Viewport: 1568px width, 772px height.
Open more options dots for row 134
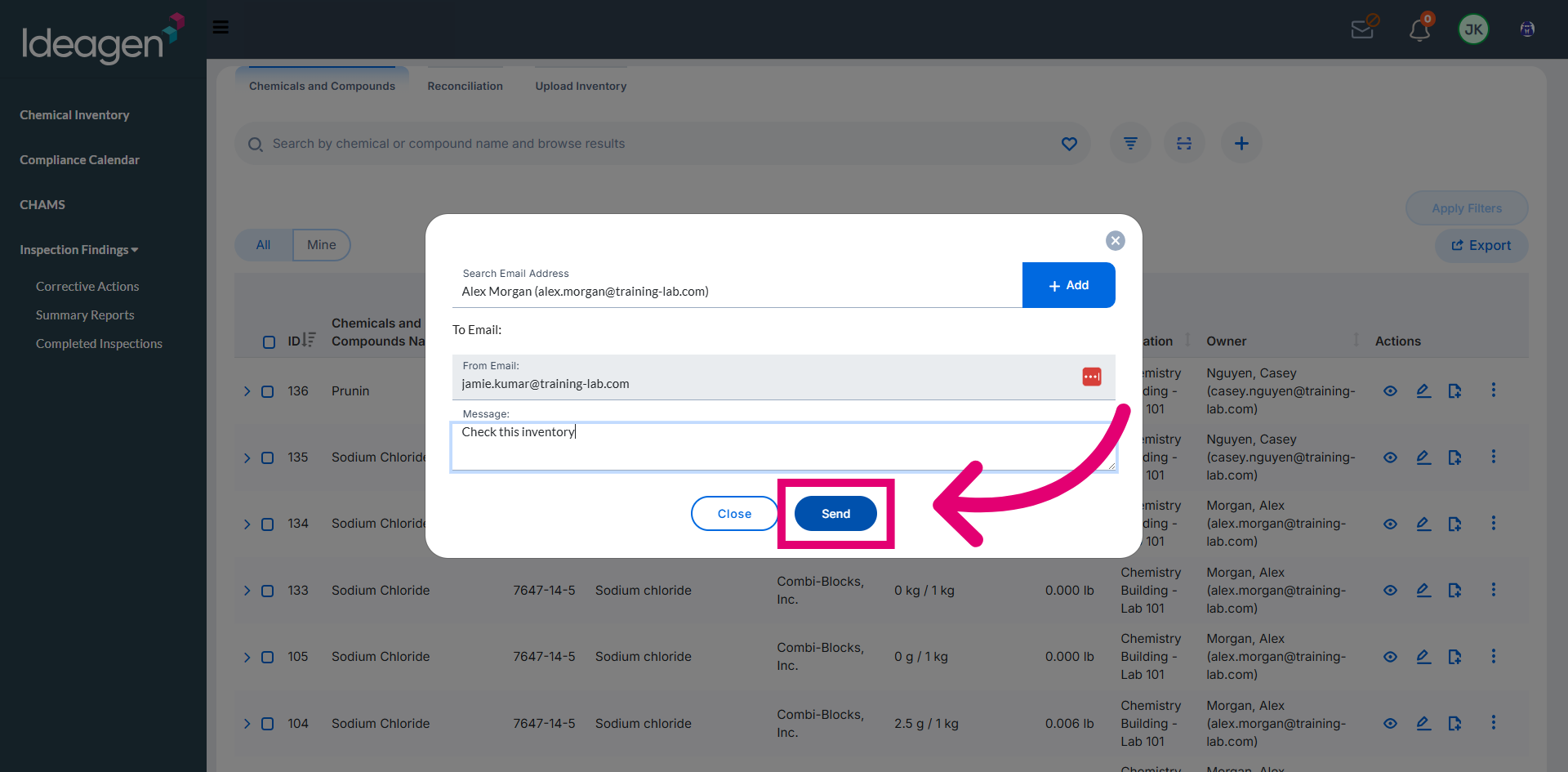point(1494,523)
